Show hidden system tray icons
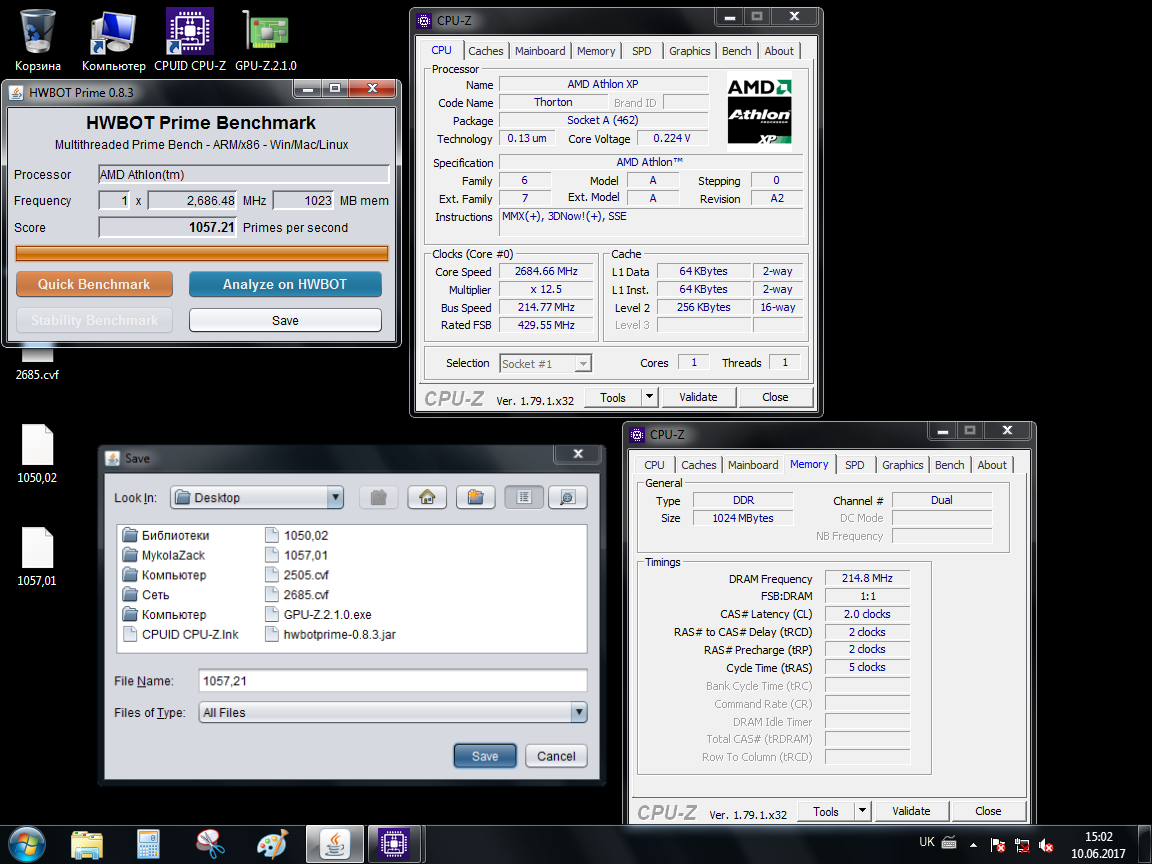This screenshot has height=864, width=1152. 973,846
